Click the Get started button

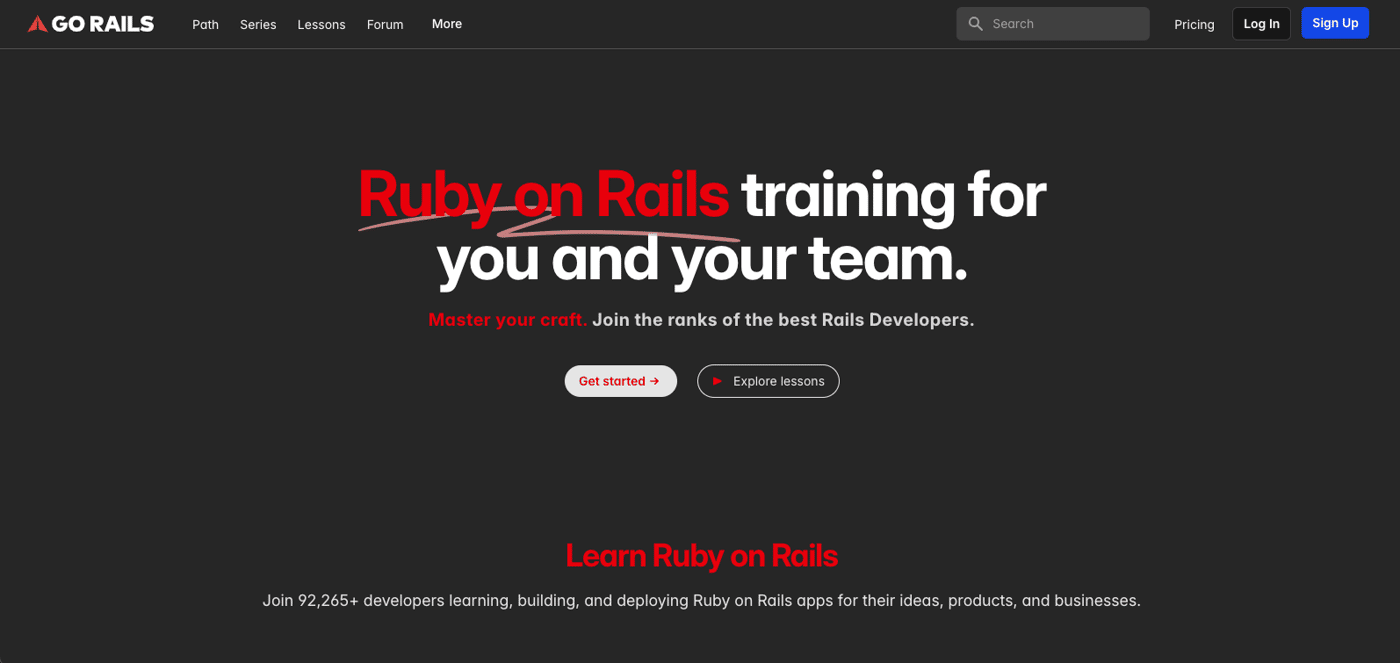coord(621,381)
